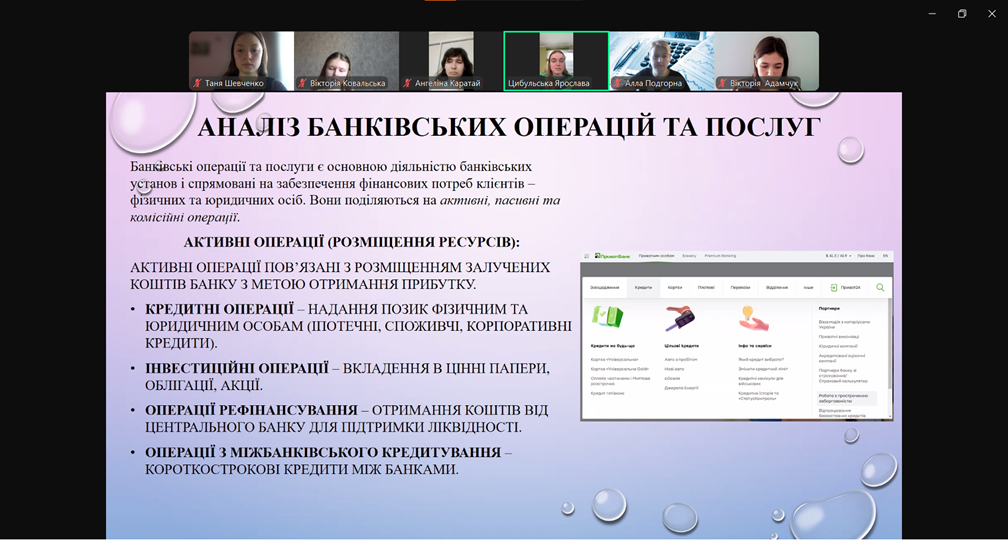
Task: Click the EN language switch link
Action: coord(885,256)
